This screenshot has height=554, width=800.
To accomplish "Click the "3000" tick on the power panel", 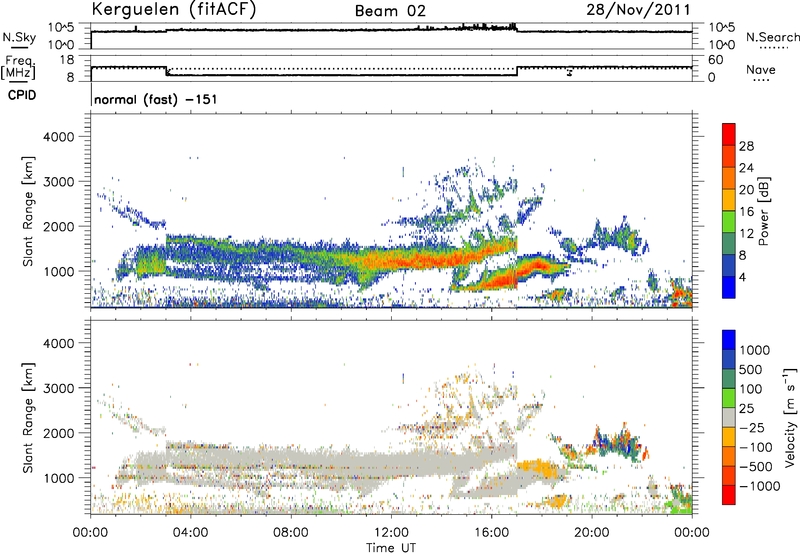I will tap(59, 182).
